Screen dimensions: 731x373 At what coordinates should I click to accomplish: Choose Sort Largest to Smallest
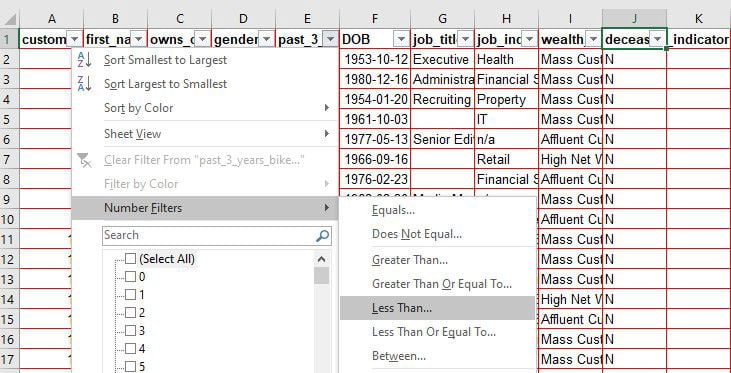(204, 84)
